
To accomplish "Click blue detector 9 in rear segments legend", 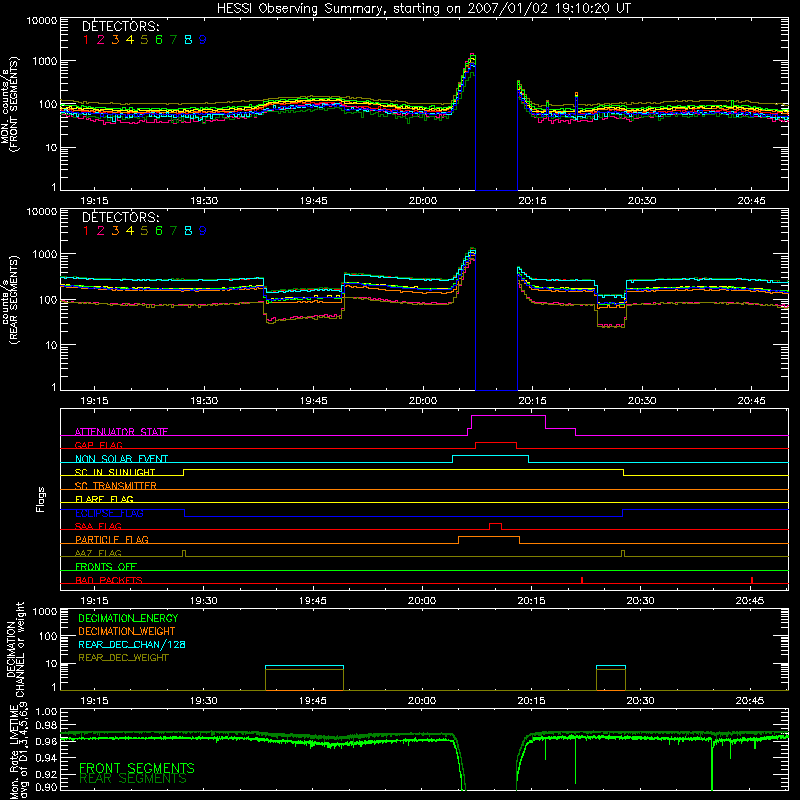I will (x=203, y=231).
